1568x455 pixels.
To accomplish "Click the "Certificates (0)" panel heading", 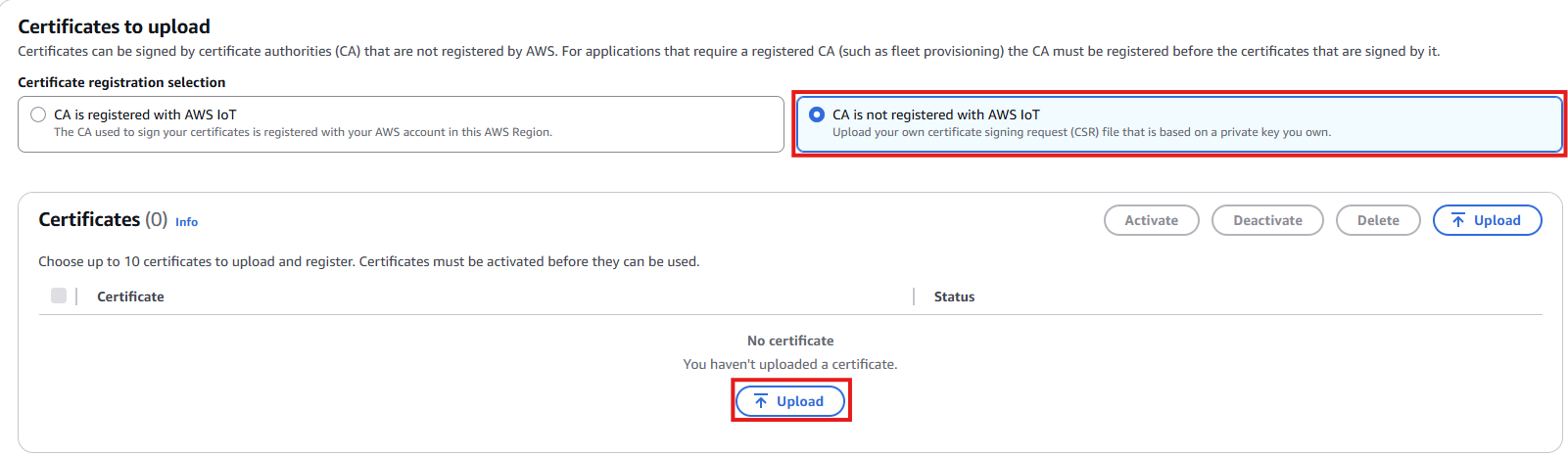I will coord(103,220).
